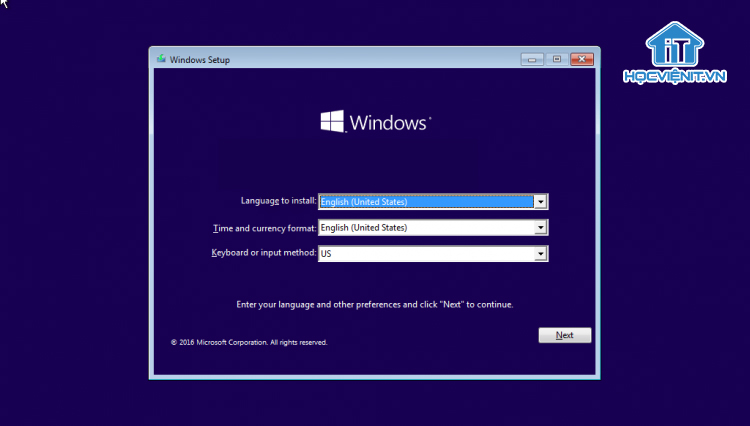Screen dimensions: 750x426
Task: Click the '2016 Microsoft Corporation' copyright text
Action: click(249, 342)
